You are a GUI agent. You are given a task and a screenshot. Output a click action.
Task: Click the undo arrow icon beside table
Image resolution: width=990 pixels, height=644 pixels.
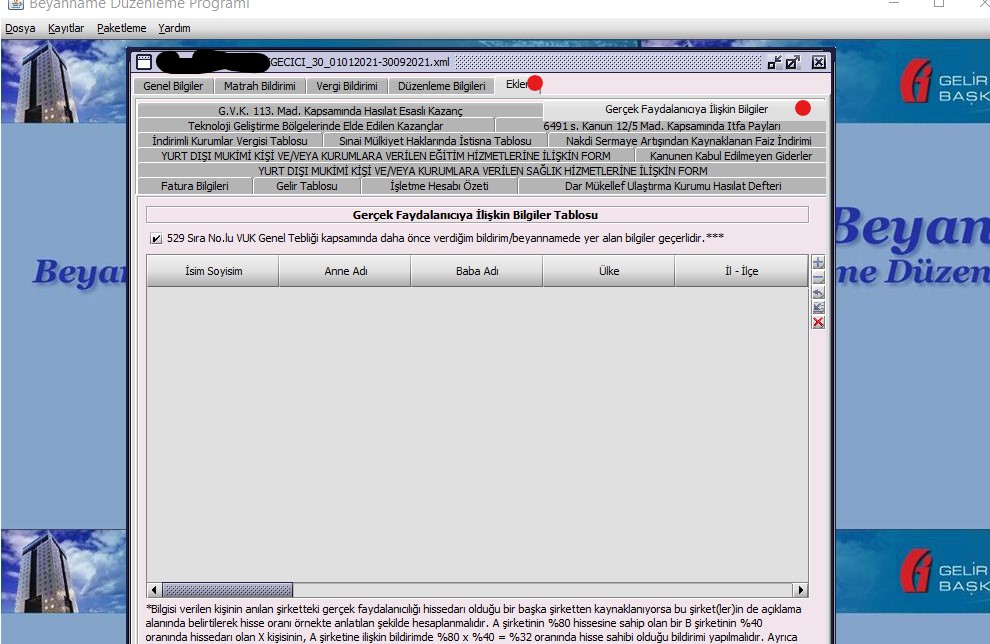818,293
